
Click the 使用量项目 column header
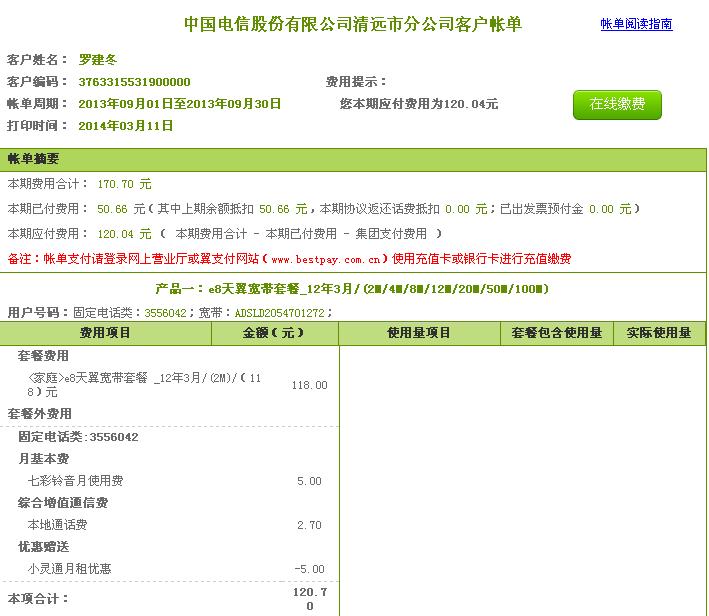point(419,333)
